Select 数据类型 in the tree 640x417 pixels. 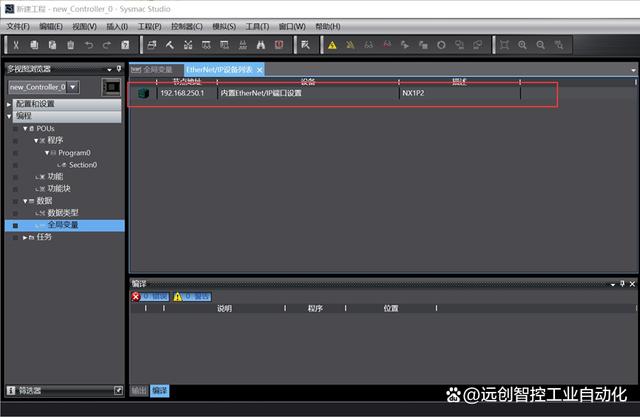(63, 213)
